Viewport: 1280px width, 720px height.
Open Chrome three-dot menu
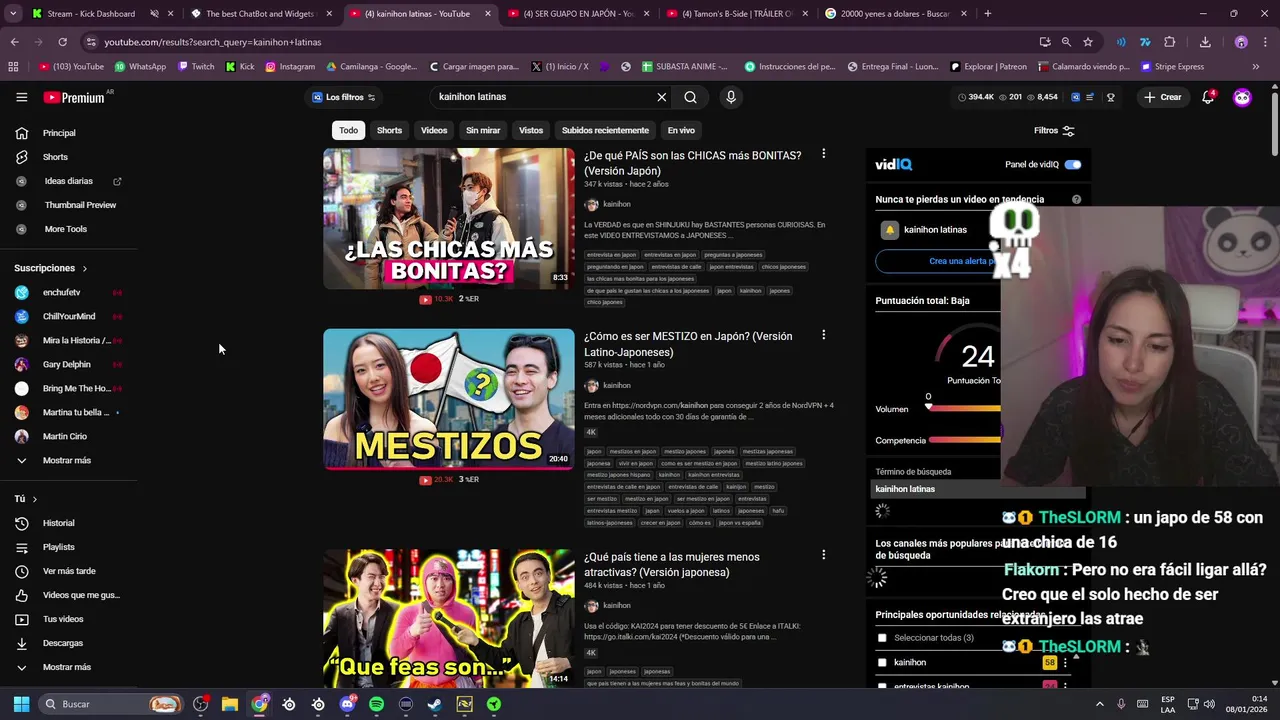point(1266,42)
